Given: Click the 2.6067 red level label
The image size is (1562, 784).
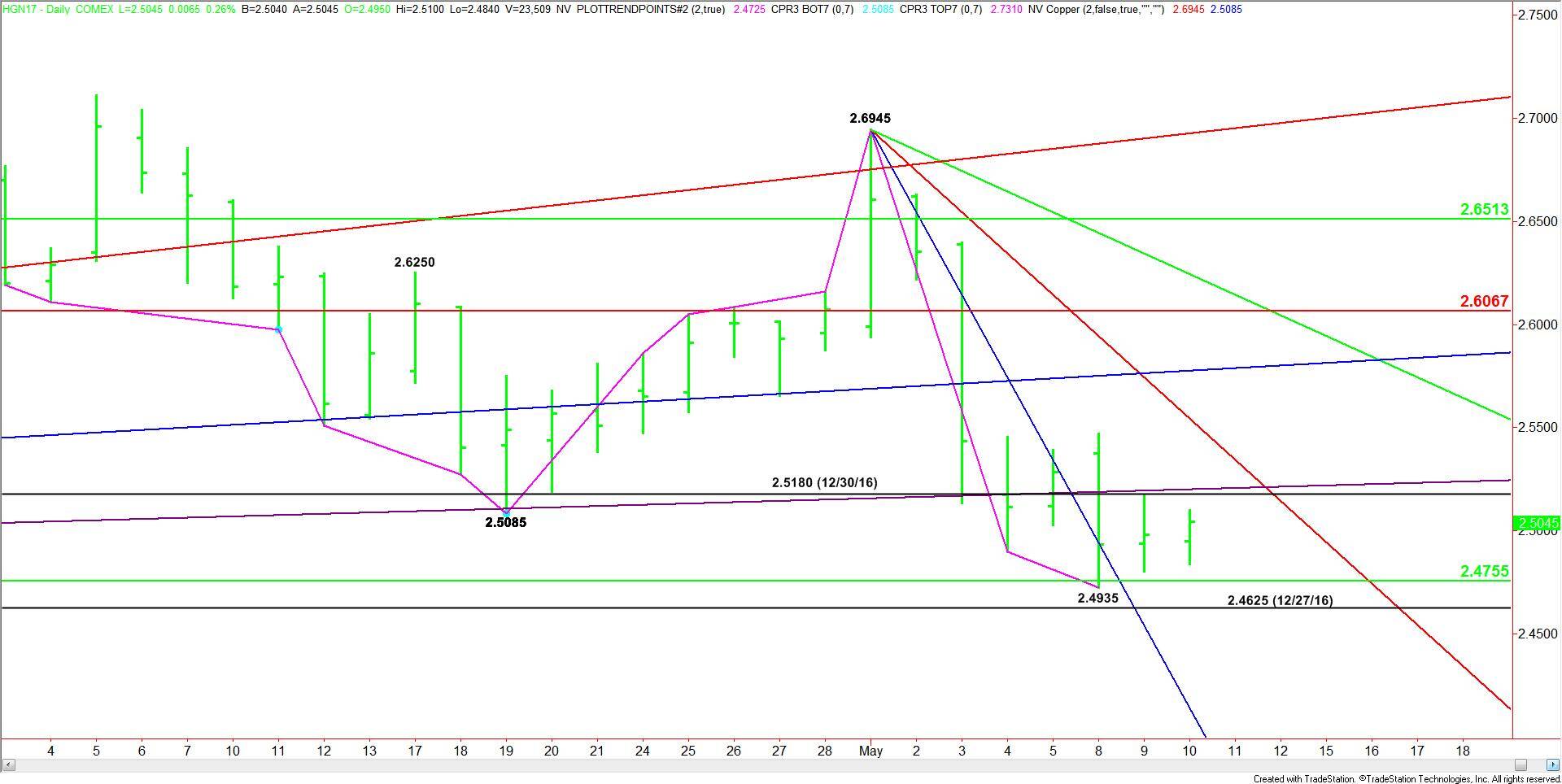Looking at the screenshot, I should [x=1484, y=301].
